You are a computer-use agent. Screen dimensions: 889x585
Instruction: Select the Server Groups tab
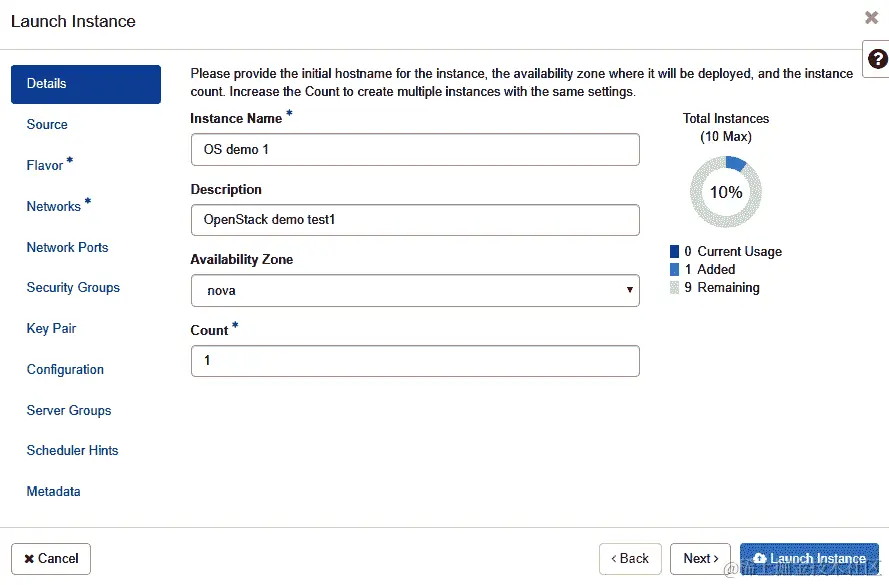click(x=69, y=411)
